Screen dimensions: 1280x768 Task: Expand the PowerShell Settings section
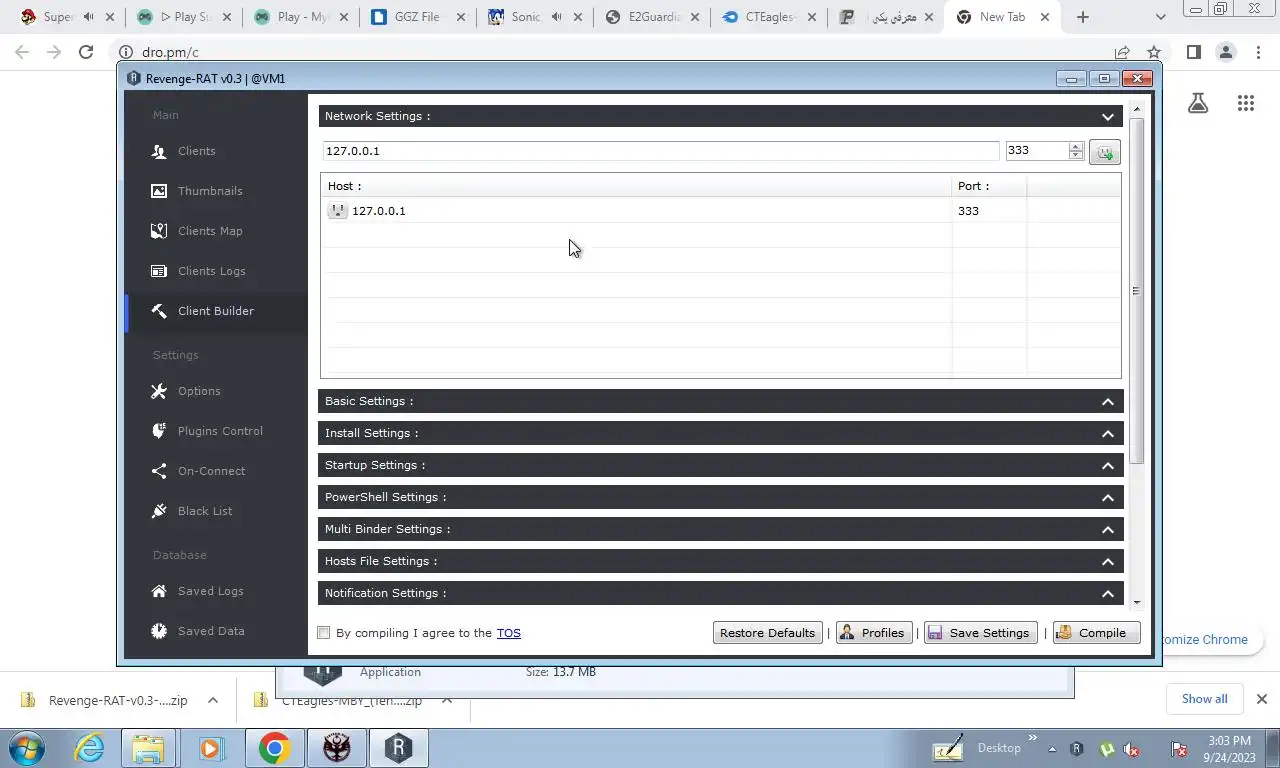[x=1107, y=497]
